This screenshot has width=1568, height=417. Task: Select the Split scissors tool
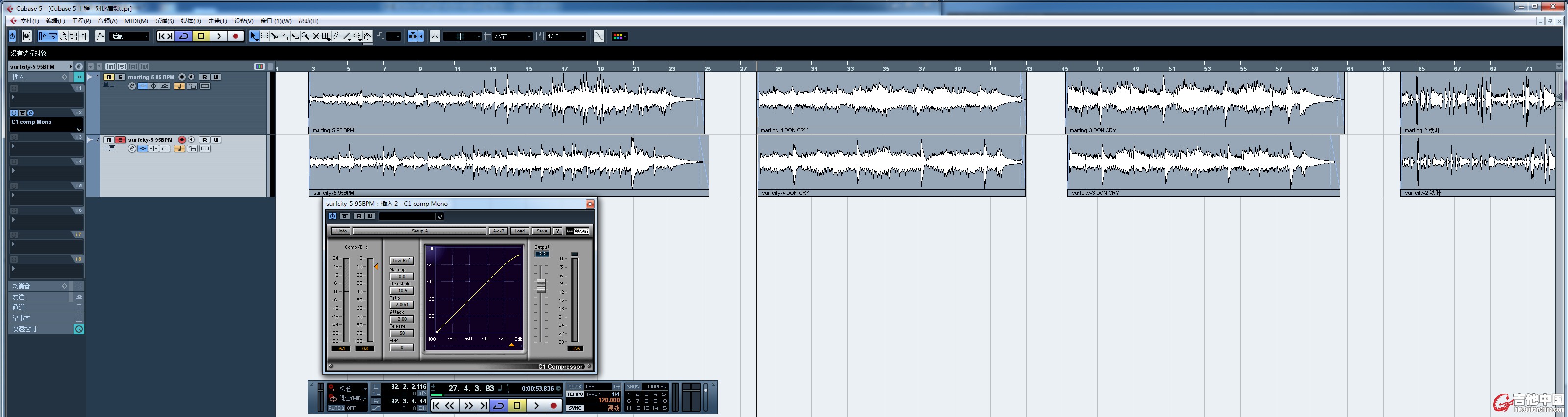[274, 37]
